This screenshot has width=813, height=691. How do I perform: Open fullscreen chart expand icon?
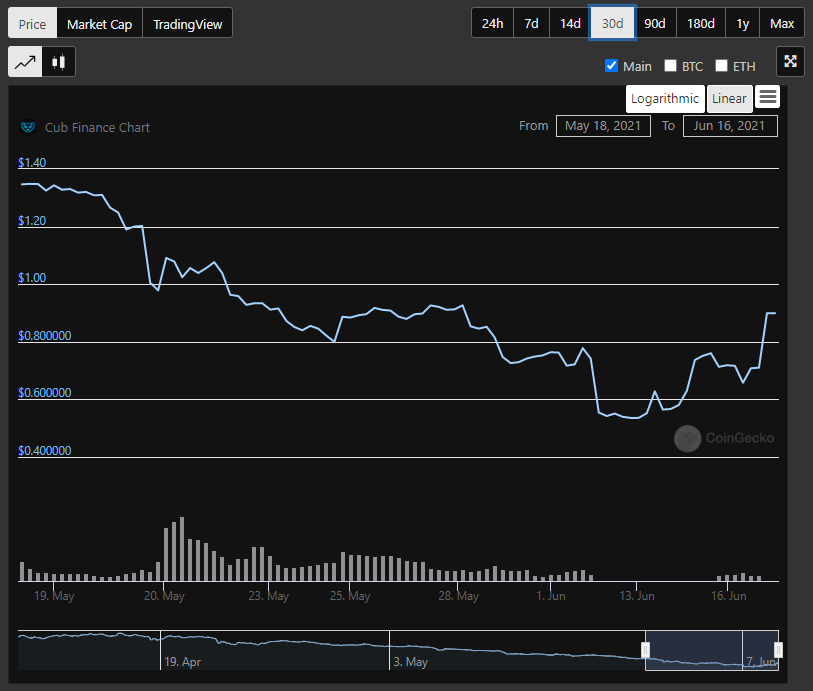pos(790,61)
